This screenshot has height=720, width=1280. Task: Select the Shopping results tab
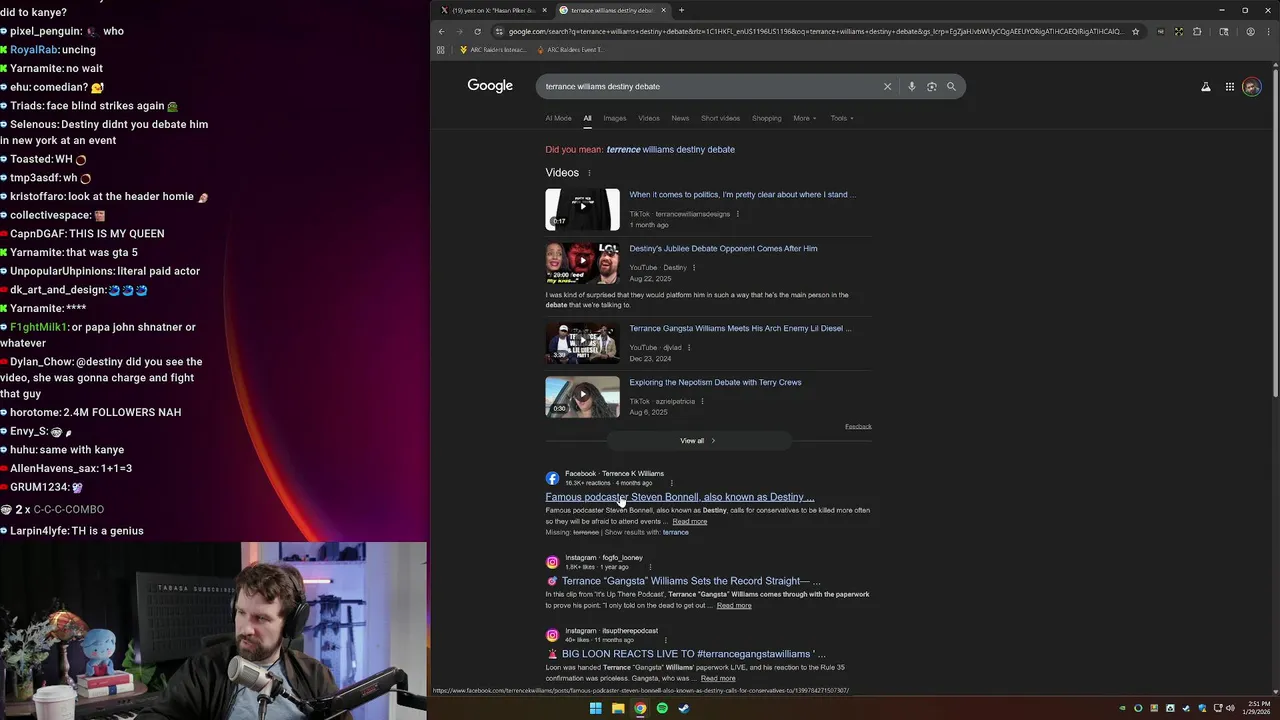tap(766, 118)
